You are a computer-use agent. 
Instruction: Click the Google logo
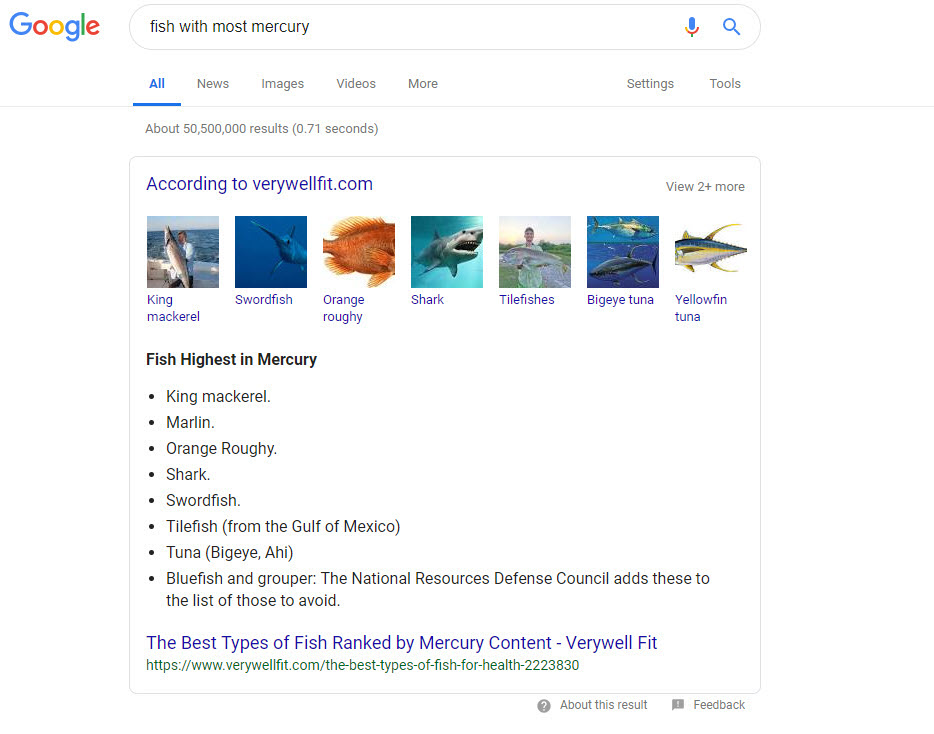(x=55, y=27)
